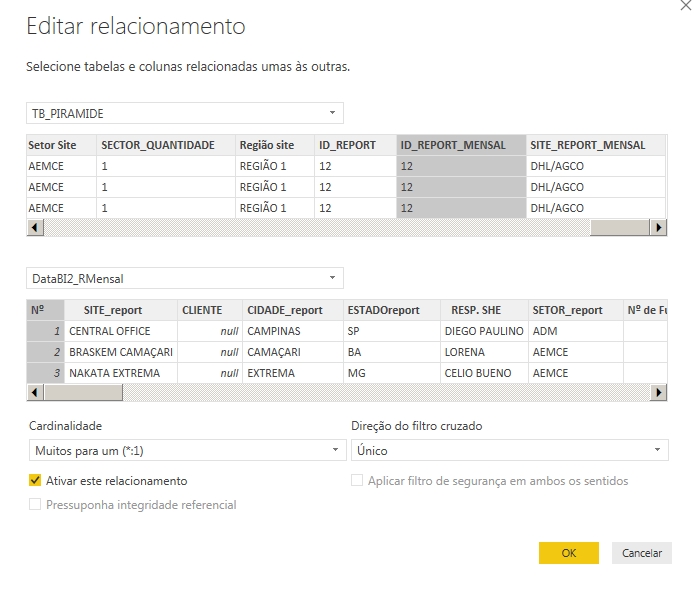This screenshot has height=591, width=698.
Task: Select the Região site column header
Action: [275, 145]
